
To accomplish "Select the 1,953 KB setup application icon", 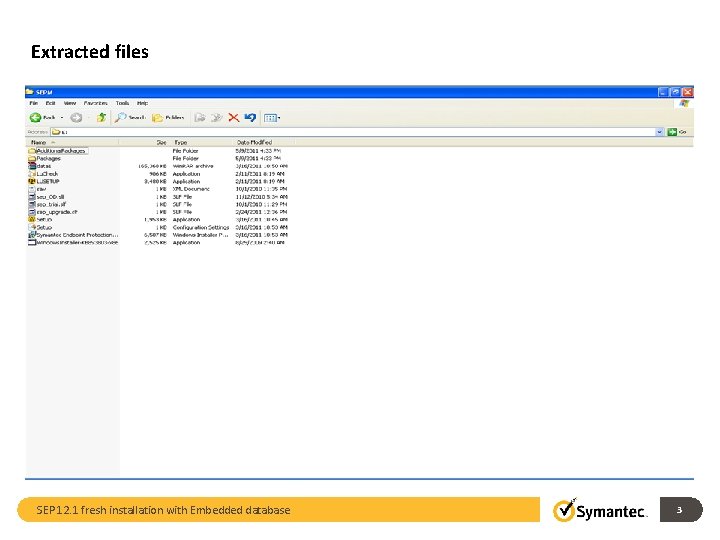I will [x=32, y=219].
